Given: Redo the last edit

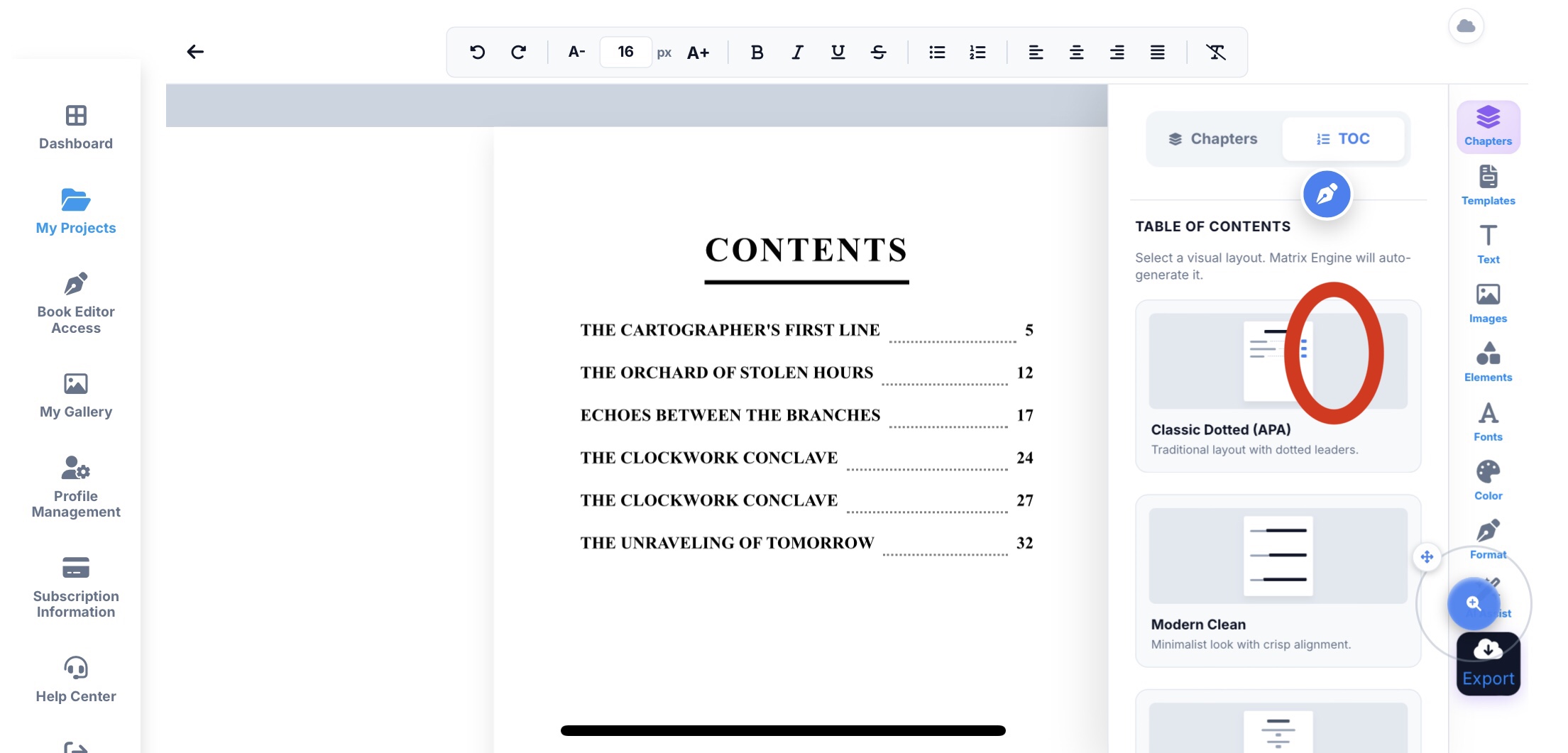Looking at the screenshot, I should 519,52.
